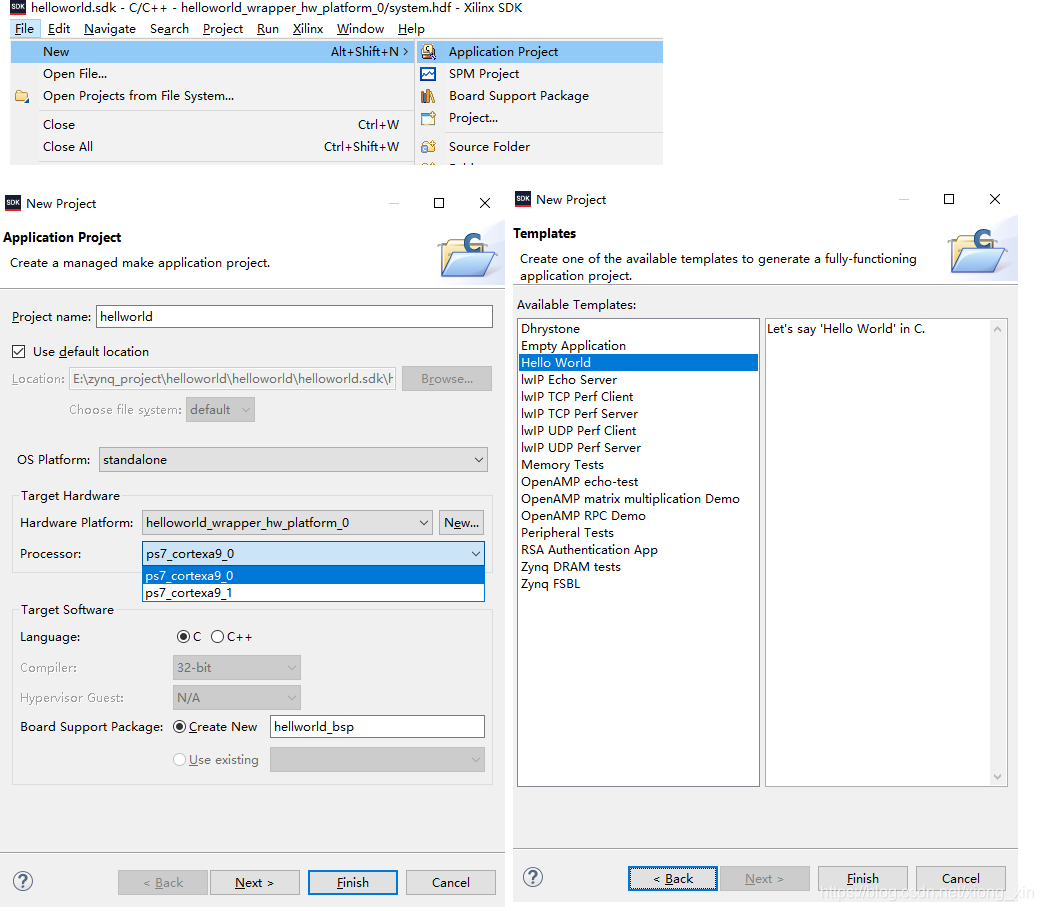Open the Choose file system default dropdown

coord(220,410)
